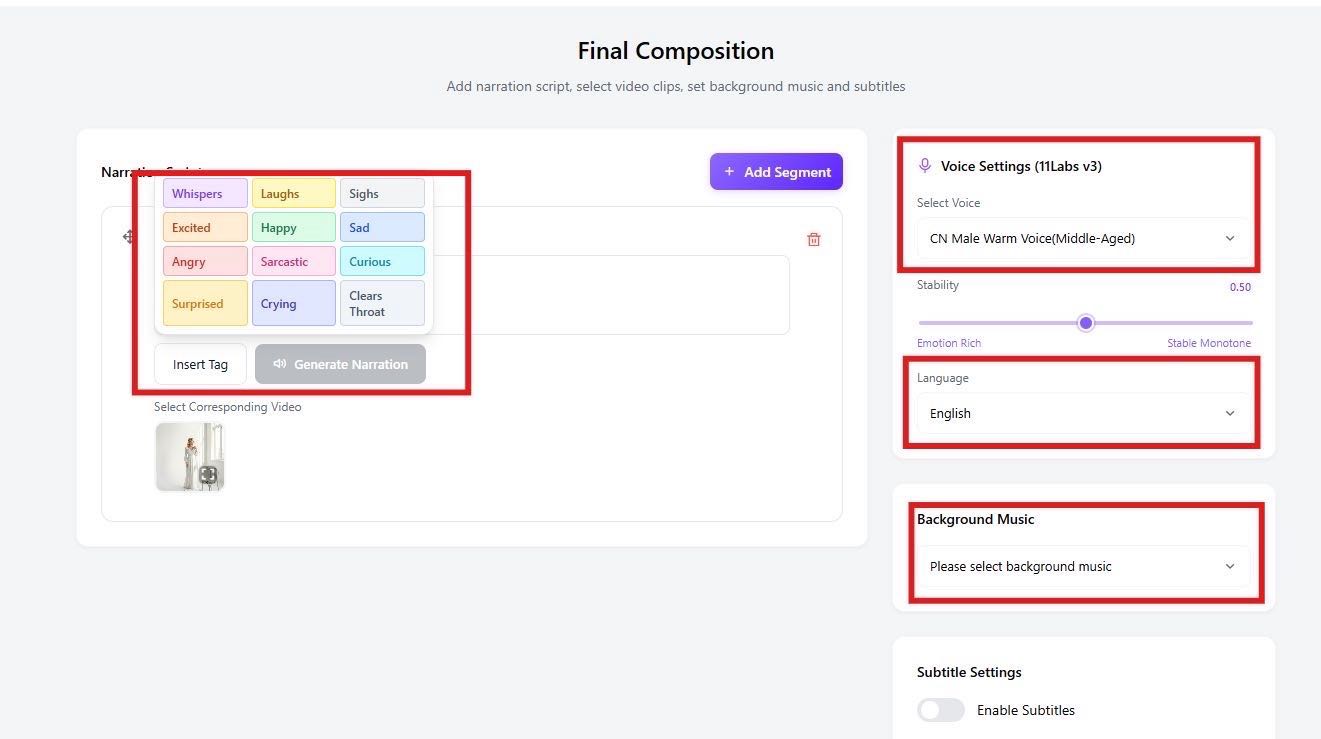Click the drag handle on the segment
Viewport: 1321px width, 739px height.
(129, 237)
